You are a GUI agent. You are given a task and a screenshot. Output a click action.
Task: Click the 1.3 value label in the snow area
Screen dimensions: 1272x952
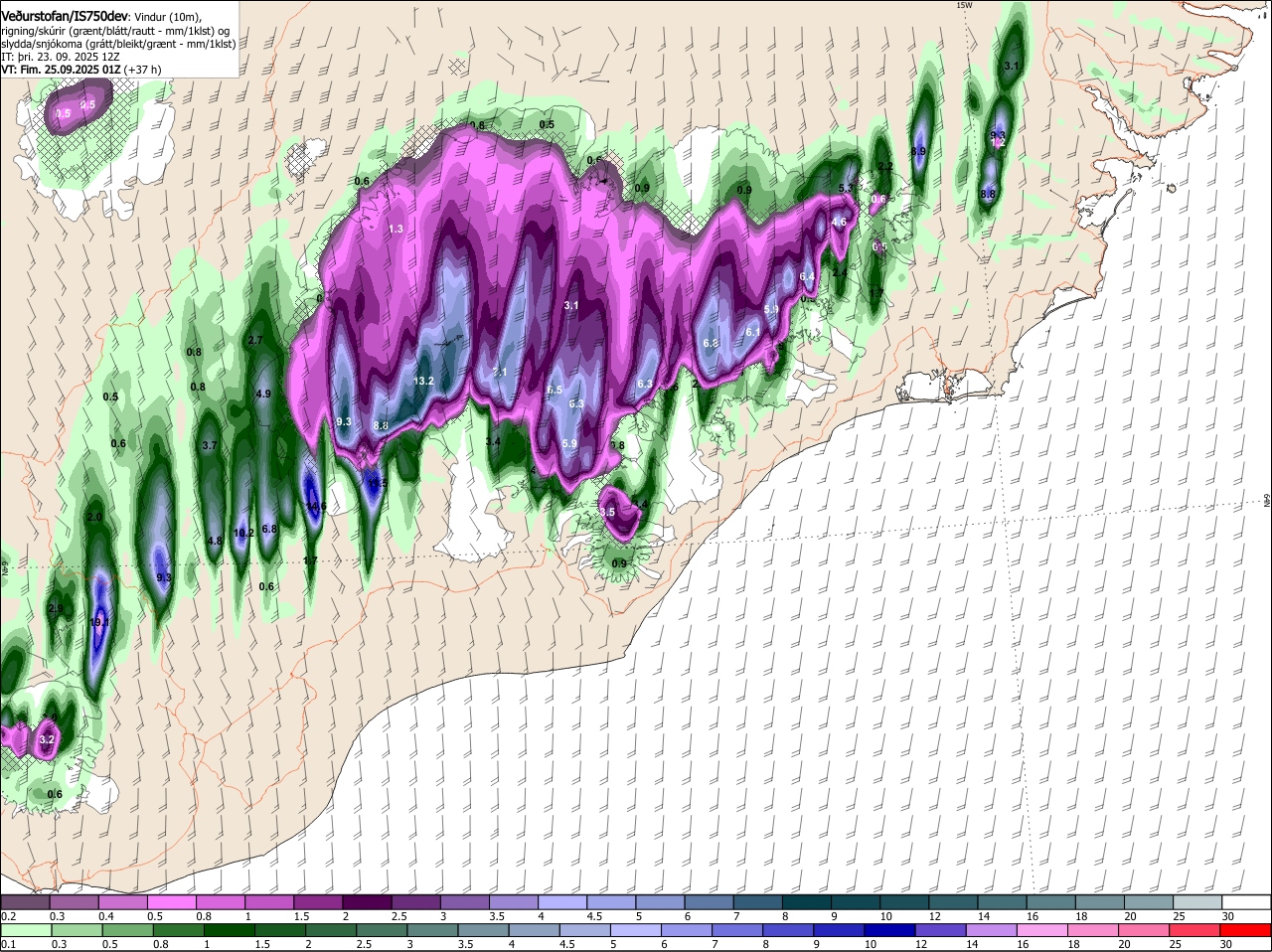click(x=396, y=229)
